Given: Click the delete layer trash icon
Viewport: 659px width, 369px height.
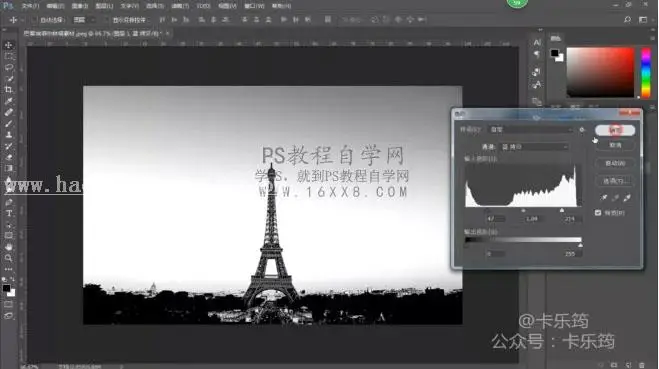Looking at the screenshot, I should point(642,365).
